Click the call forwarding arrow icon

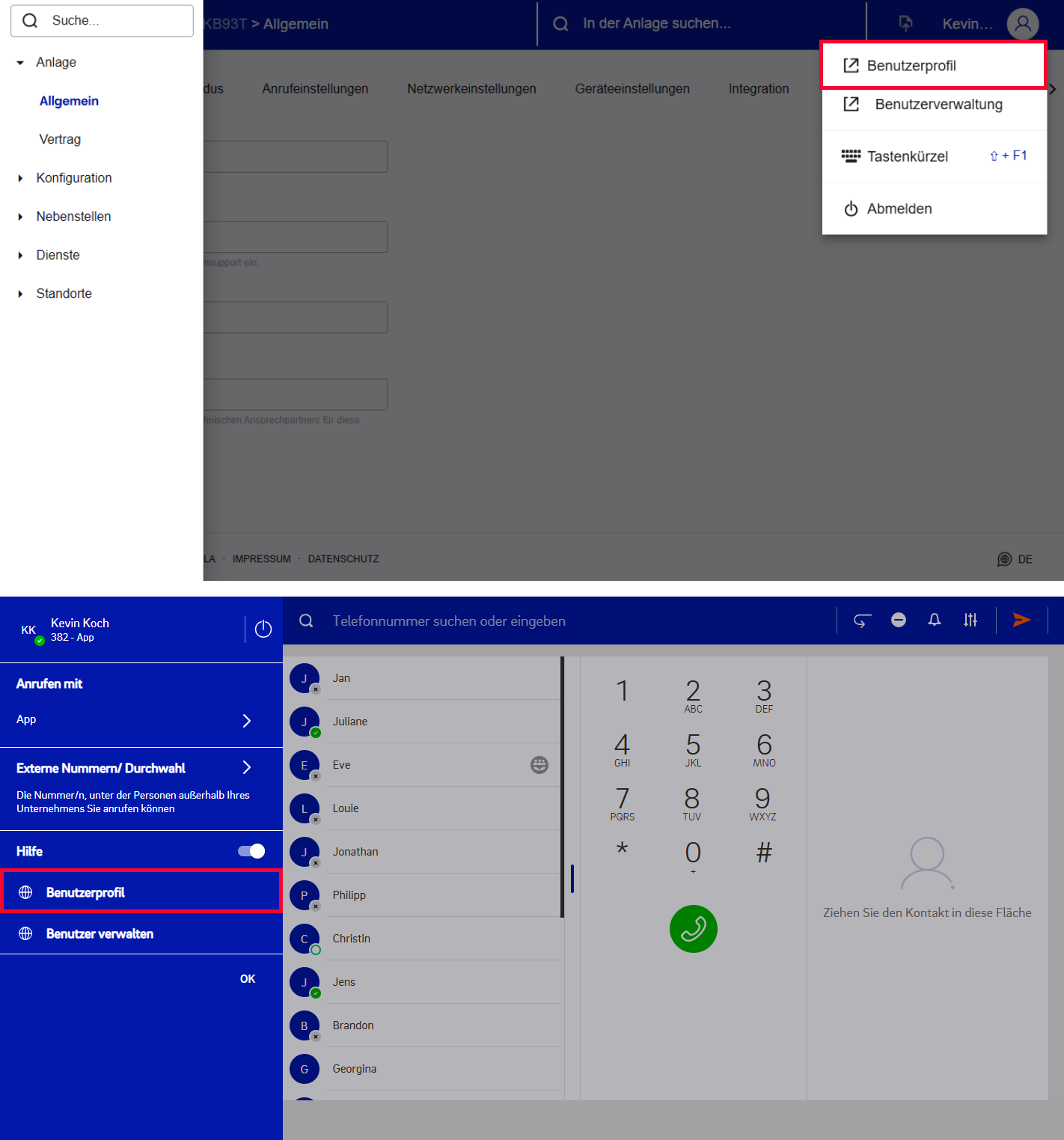click(862, 621)
